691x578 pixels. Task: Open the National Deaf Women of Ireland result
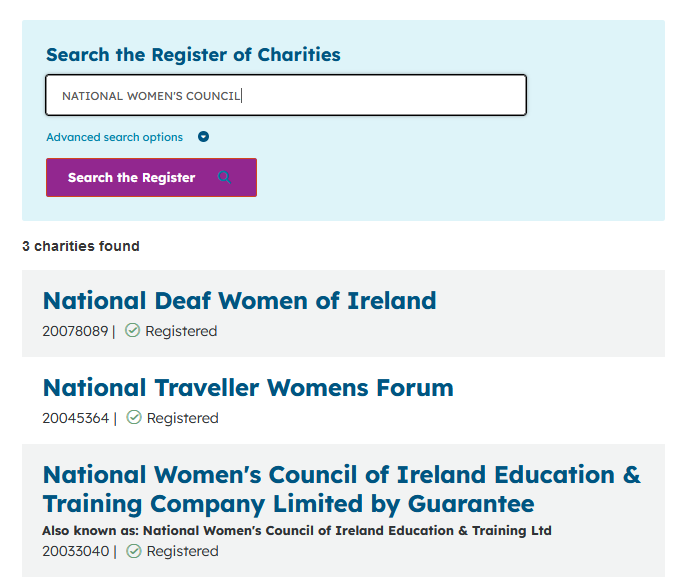click(239, 301)
